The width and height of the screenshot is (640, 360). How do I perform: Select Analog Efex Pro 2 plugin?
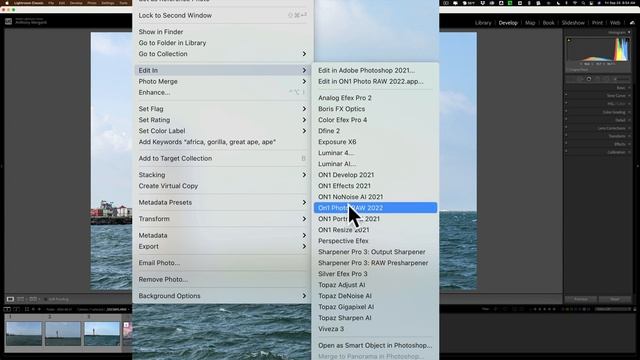(344, 98)
